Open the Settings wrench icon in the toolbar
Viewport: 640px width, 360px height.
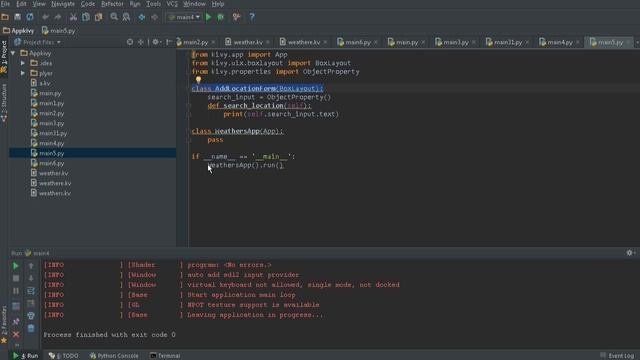click(x=236, y=17)
